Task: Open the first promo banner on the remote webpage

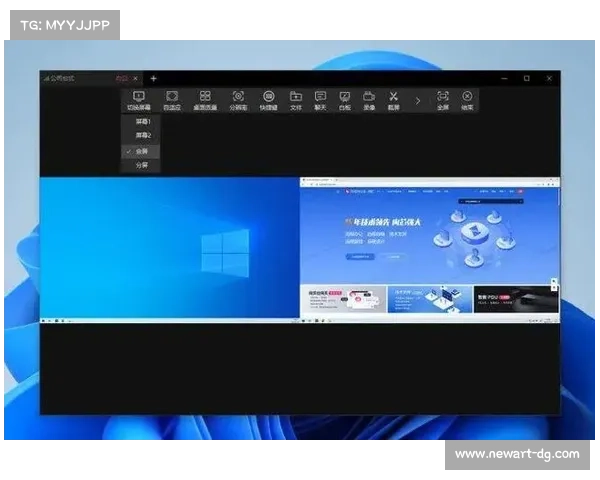Action: [343, 299]
